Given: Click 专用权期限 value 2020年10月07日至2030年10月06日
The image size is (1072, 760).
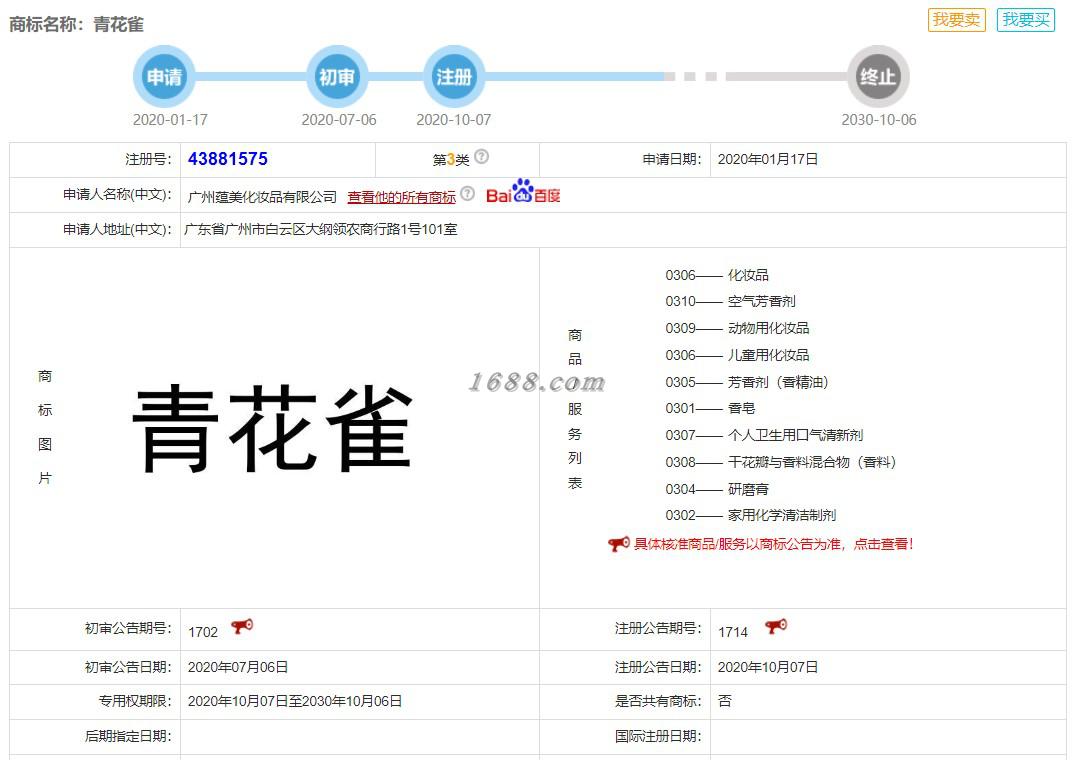Looking at the screenshot, I should (x=295, y=701).
